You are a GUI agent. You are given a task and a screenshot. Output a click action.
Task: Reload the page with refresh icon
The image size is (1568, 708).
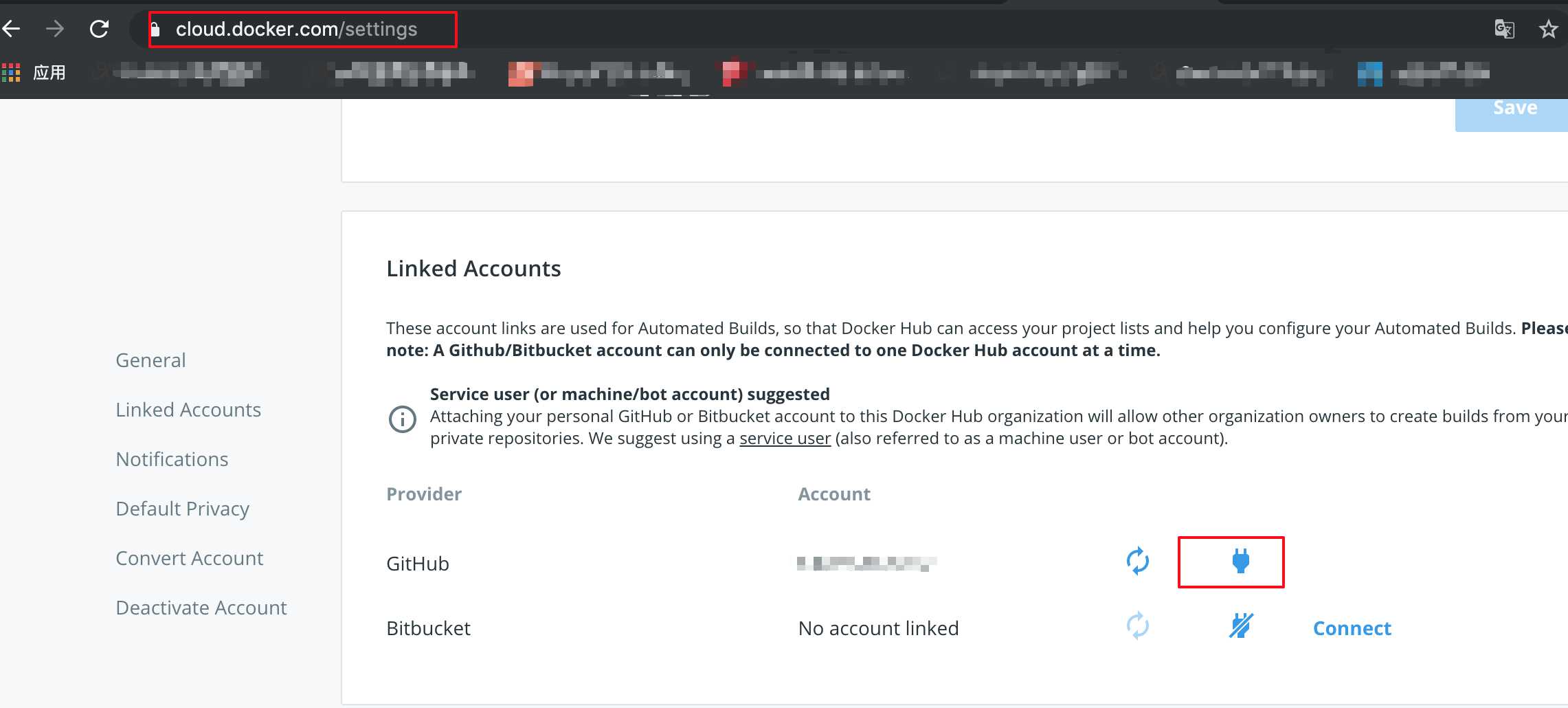(100, 29)
